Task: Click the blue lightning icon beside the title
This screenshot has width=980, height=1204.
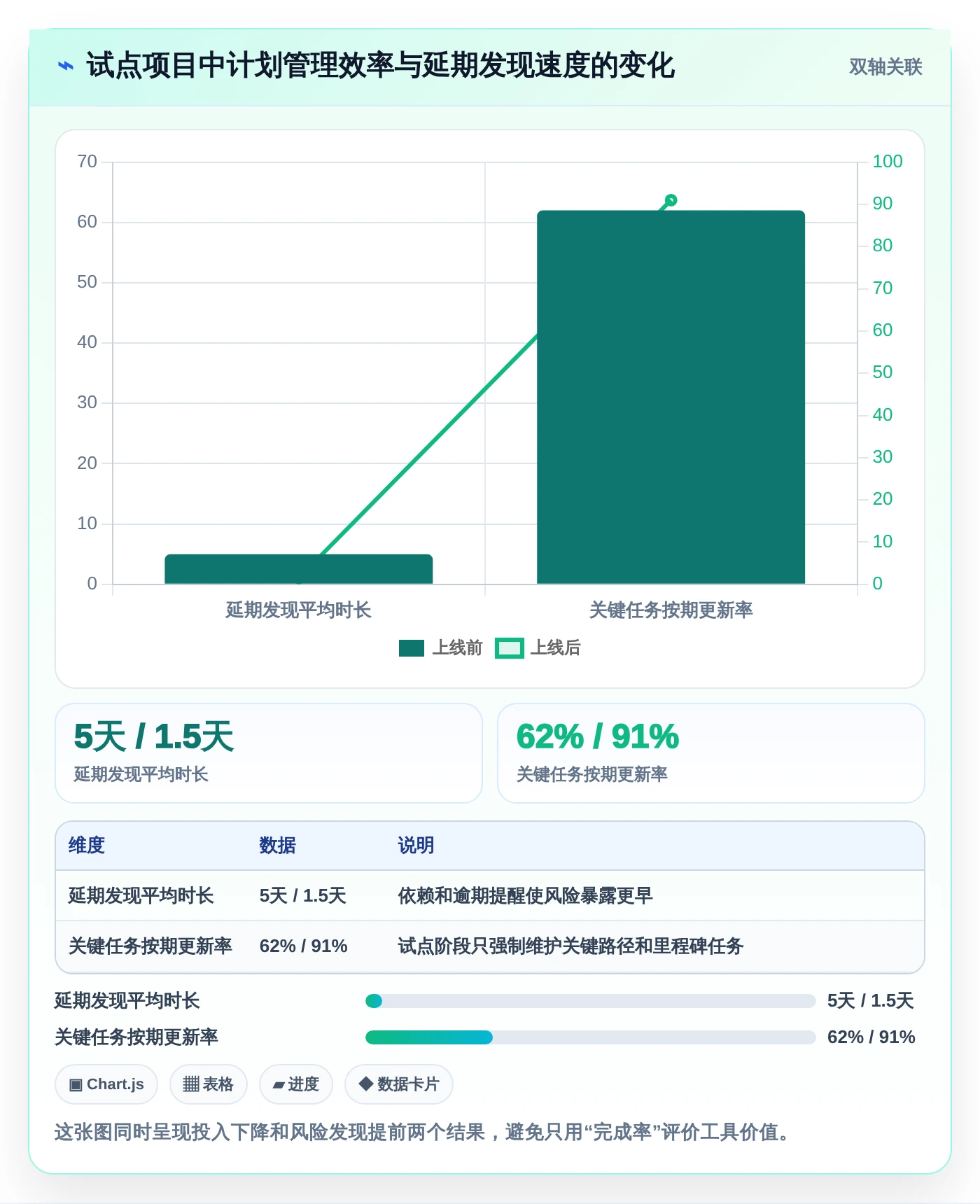Action: click(66, 66)
